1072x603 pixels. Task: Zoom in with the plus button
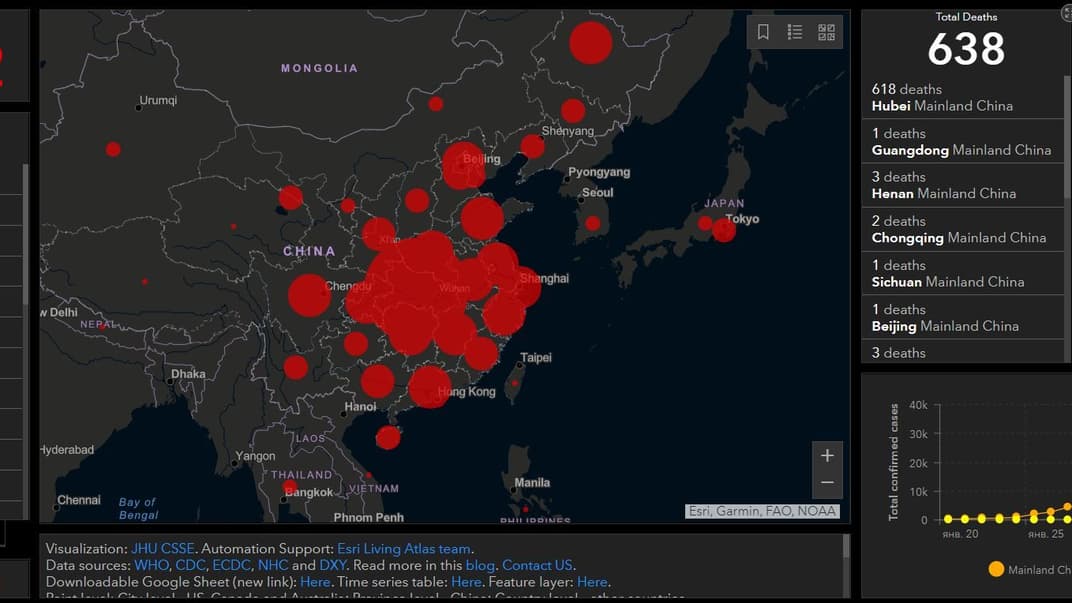[x=827, y=456]
